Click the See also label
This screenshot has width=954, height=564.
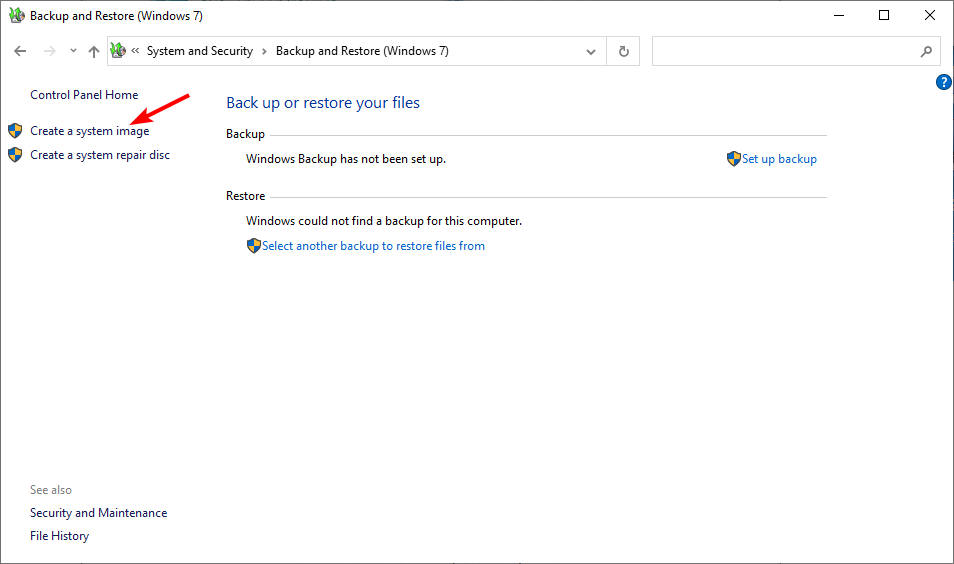click(51, 490)
